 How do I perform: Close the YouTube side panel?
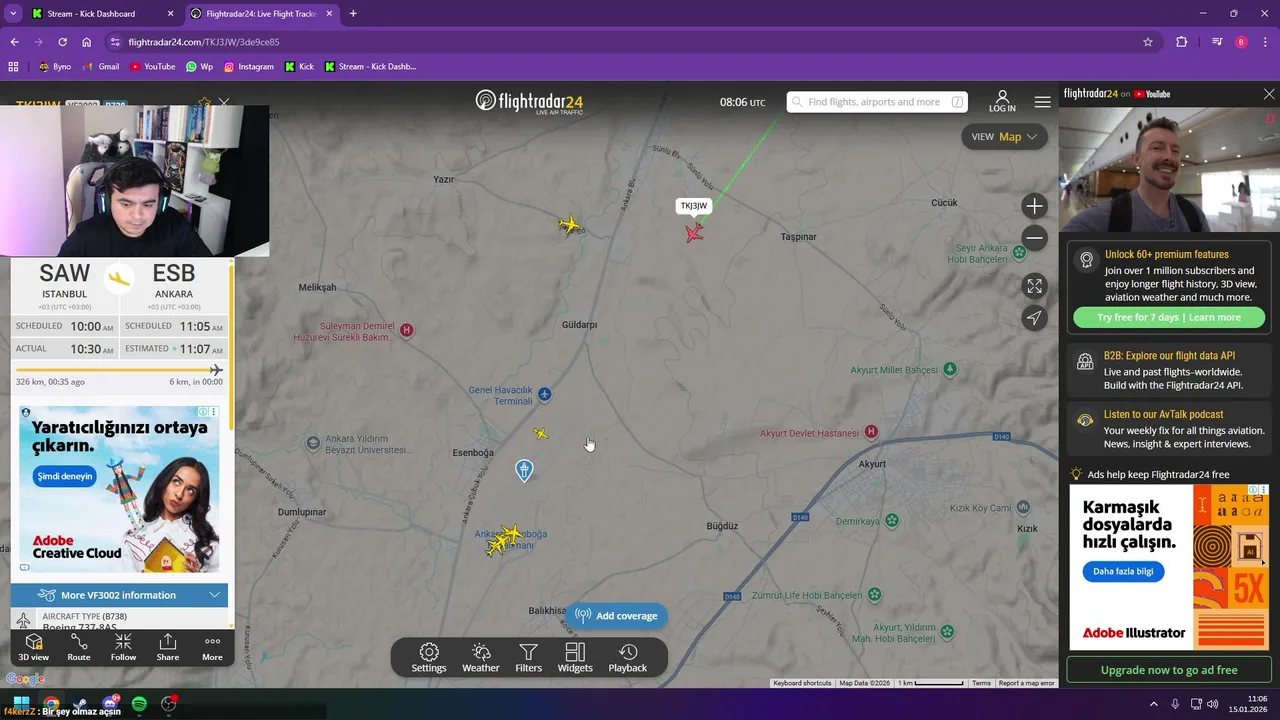point(1269,94)
